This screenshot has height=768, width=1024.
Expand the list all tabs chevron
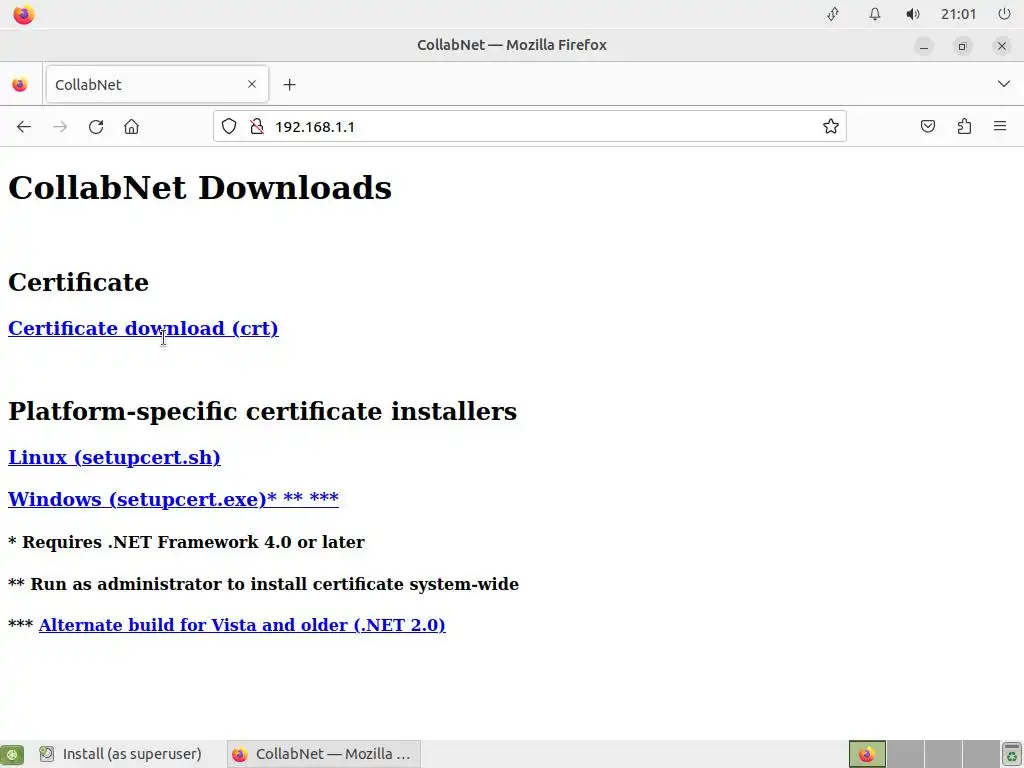click(1004, 84)
